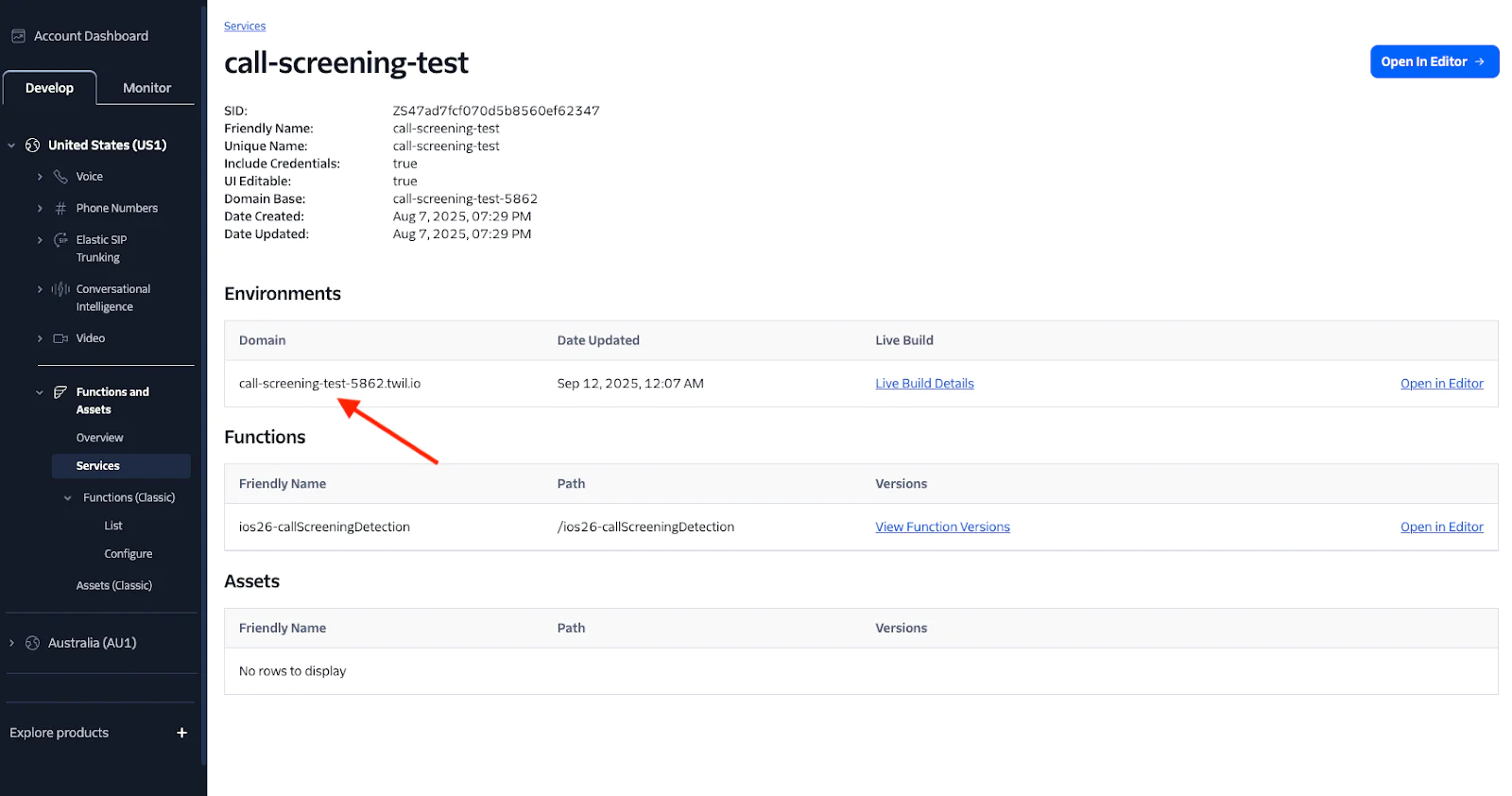Open the Live Build Details link
Screen dimensions: 1512x796
click(924, 384)
